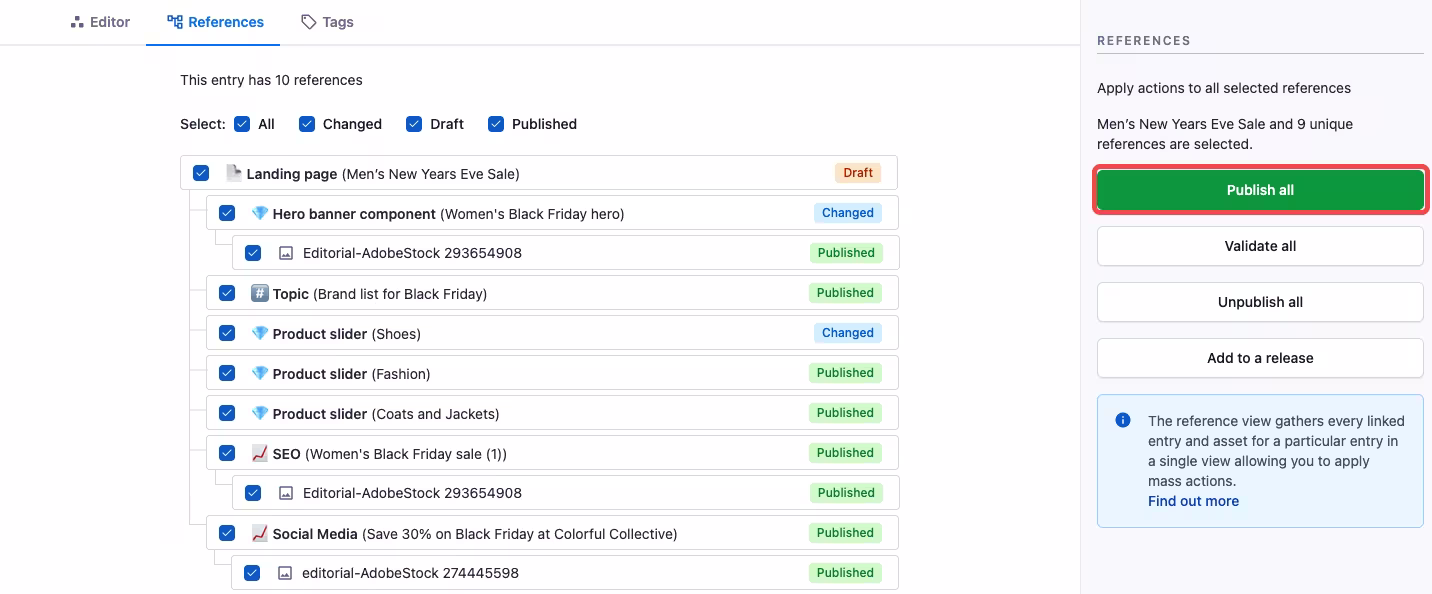Uncheck the SEO (Women's Black Friday sale) checkbox
The height and width of the screenshot is (594, 1432).
[x=227, y=453]
